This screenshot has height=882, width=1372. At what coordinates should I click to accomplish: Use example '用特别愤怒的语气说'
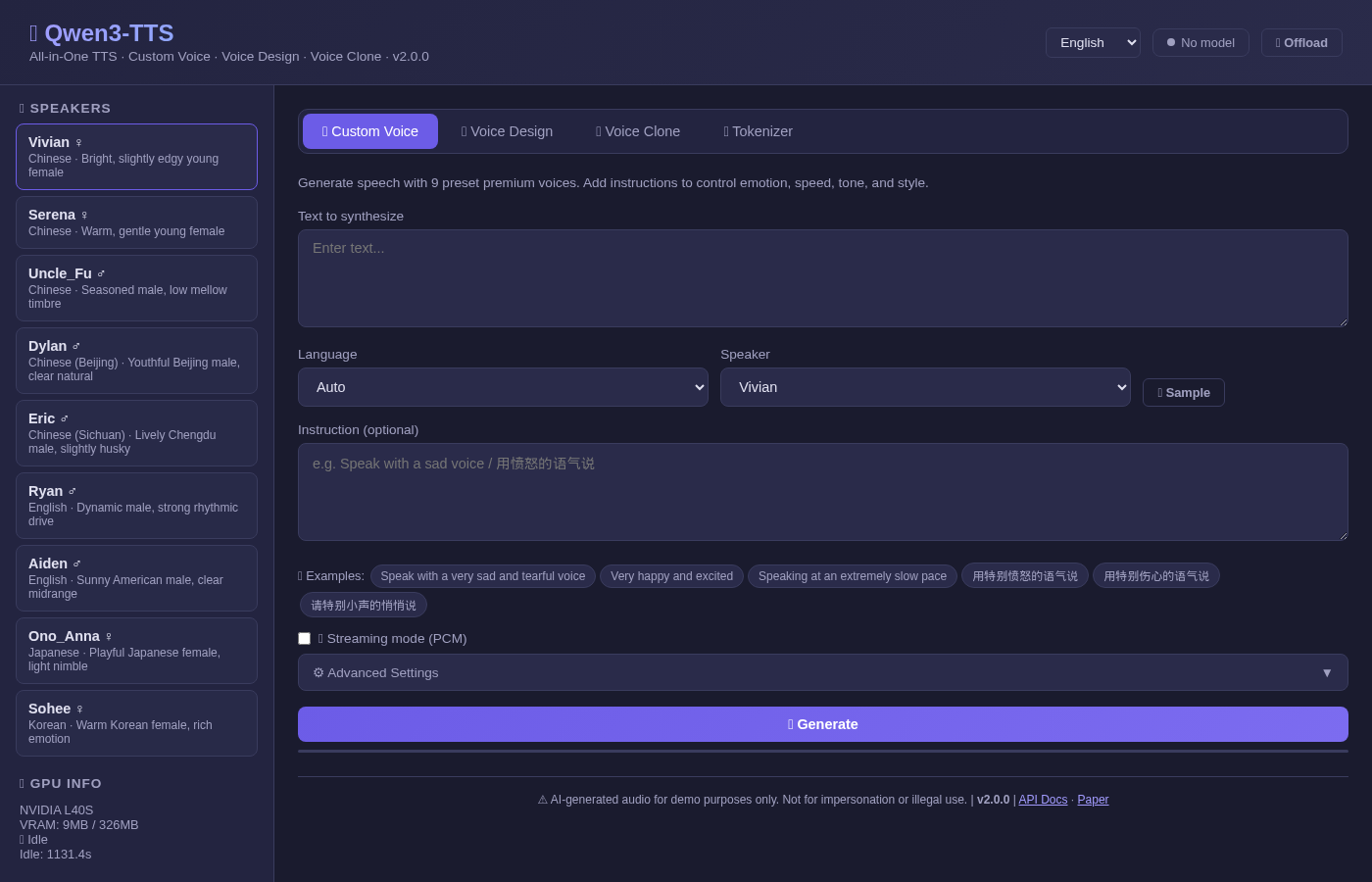pyautogui.click(x=1025, y=576)
